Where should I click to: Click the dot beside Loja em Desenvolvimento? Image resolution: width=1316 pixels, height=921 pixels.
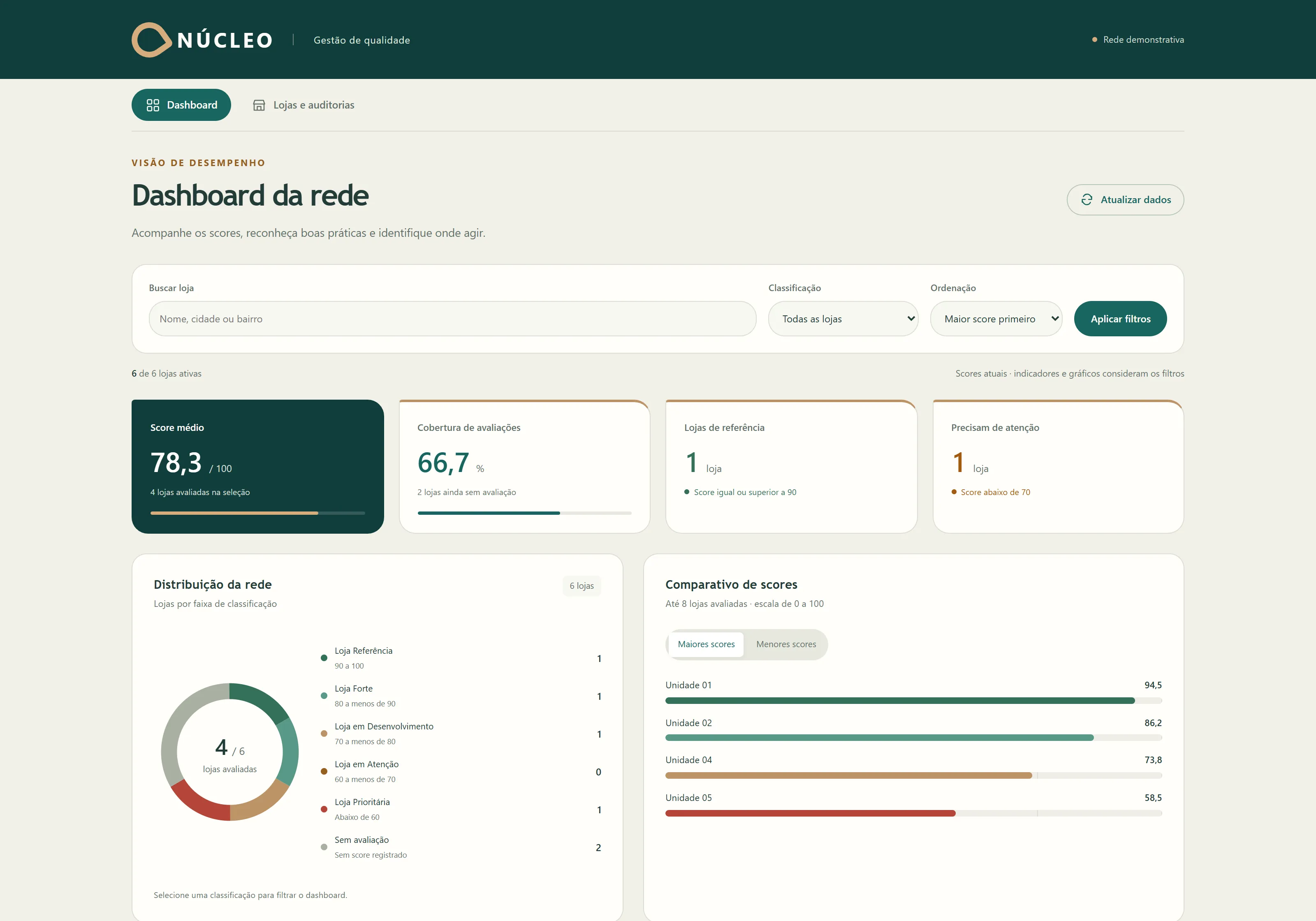(324, 734)
